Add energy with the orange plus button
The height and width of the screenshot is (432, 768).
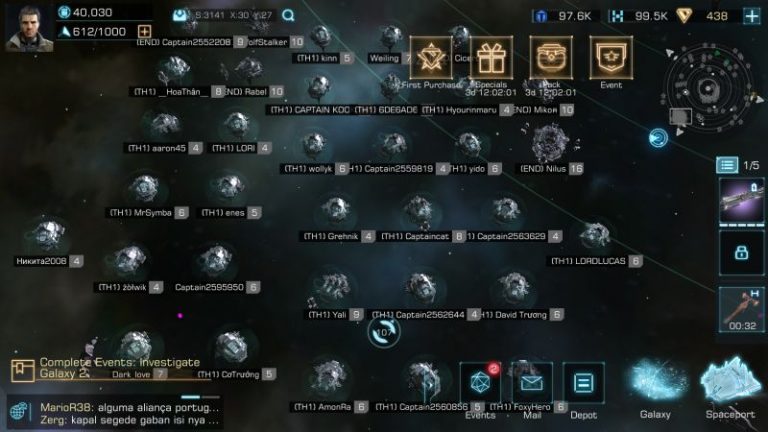[144, 32]
